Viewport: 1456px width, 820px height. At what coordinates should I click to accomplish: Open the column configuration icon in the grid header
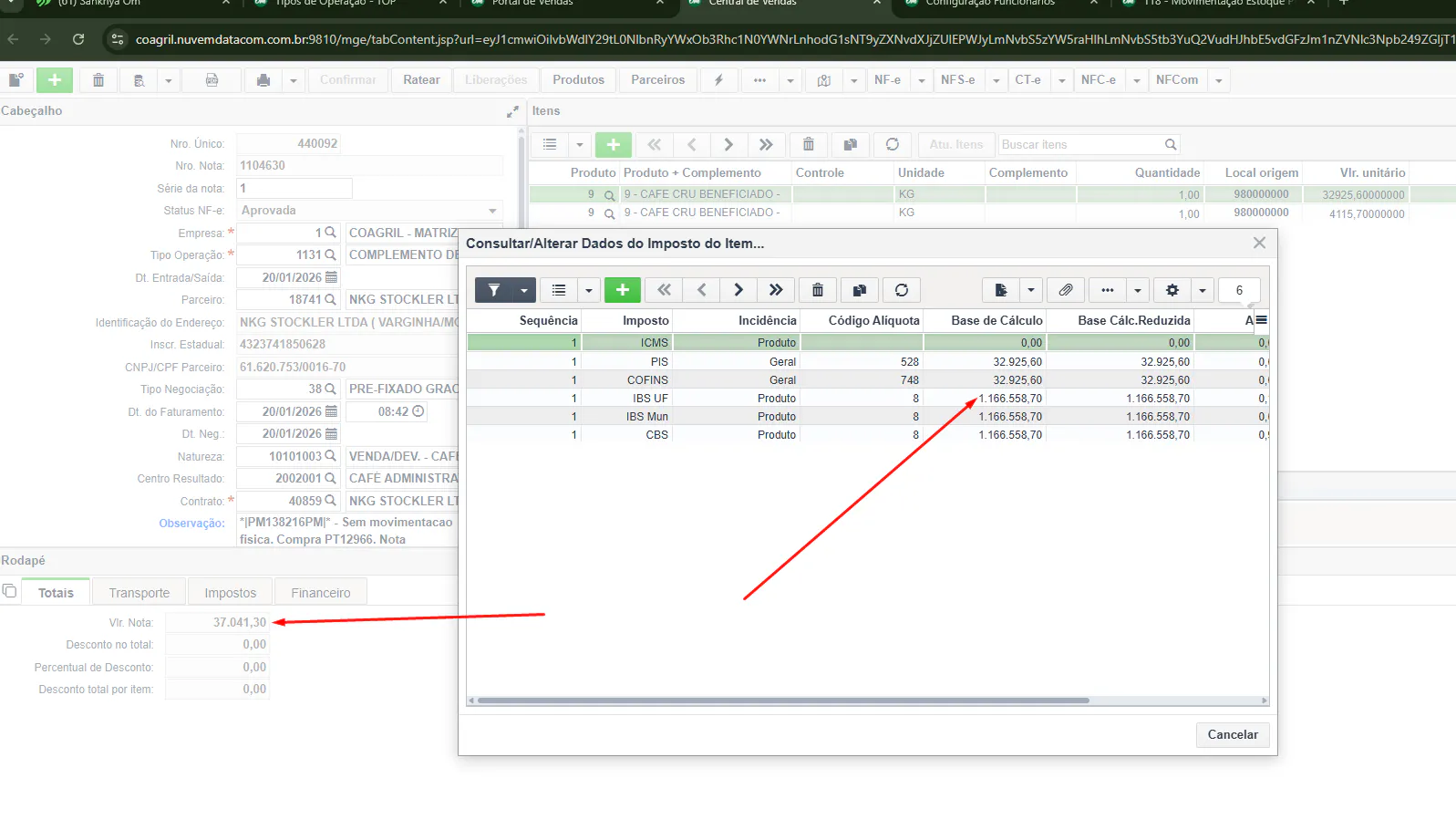coord(1261,320)
